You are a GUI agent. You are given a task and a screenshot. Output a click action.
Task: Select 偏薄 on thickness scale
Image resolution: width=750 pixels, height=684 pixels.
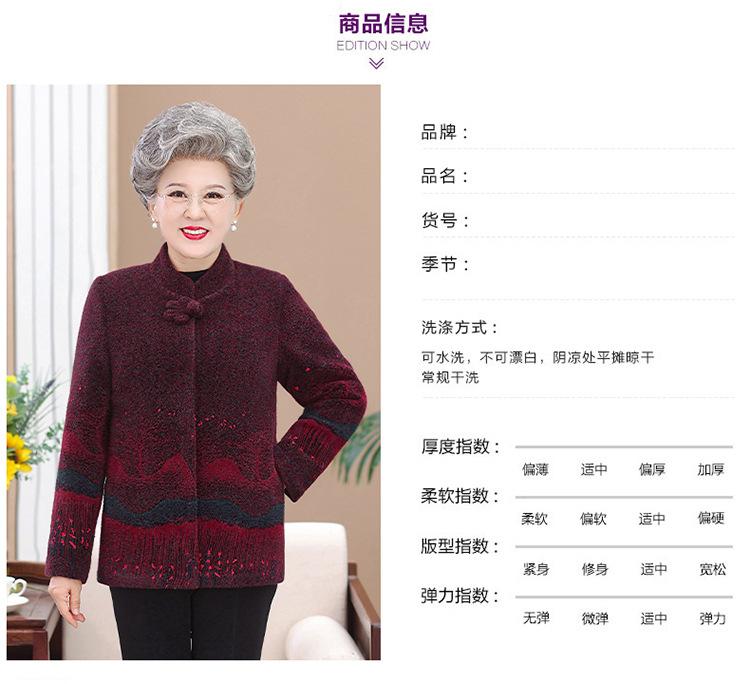(x=535, y=469)
